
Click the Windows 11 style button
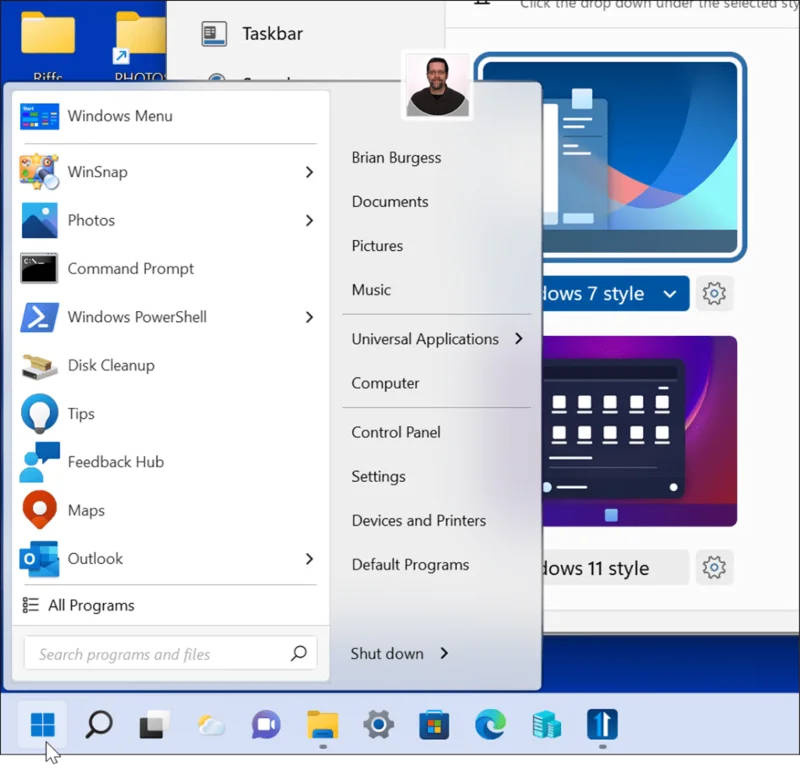pos(615,568)
